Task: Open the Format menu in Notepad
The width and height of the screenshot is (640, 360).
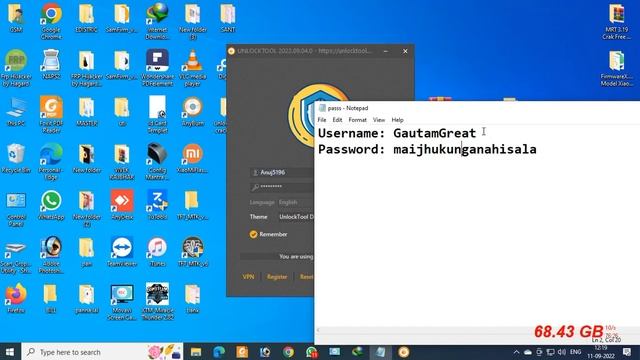Action: [x=358, y=120]
